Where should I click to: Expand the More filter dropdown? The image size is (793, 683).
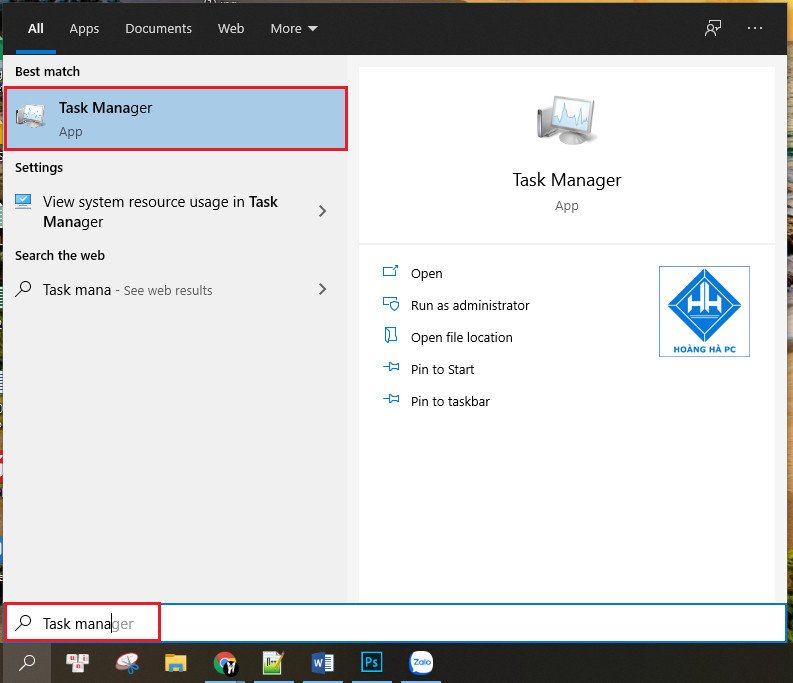click(293, 28)
